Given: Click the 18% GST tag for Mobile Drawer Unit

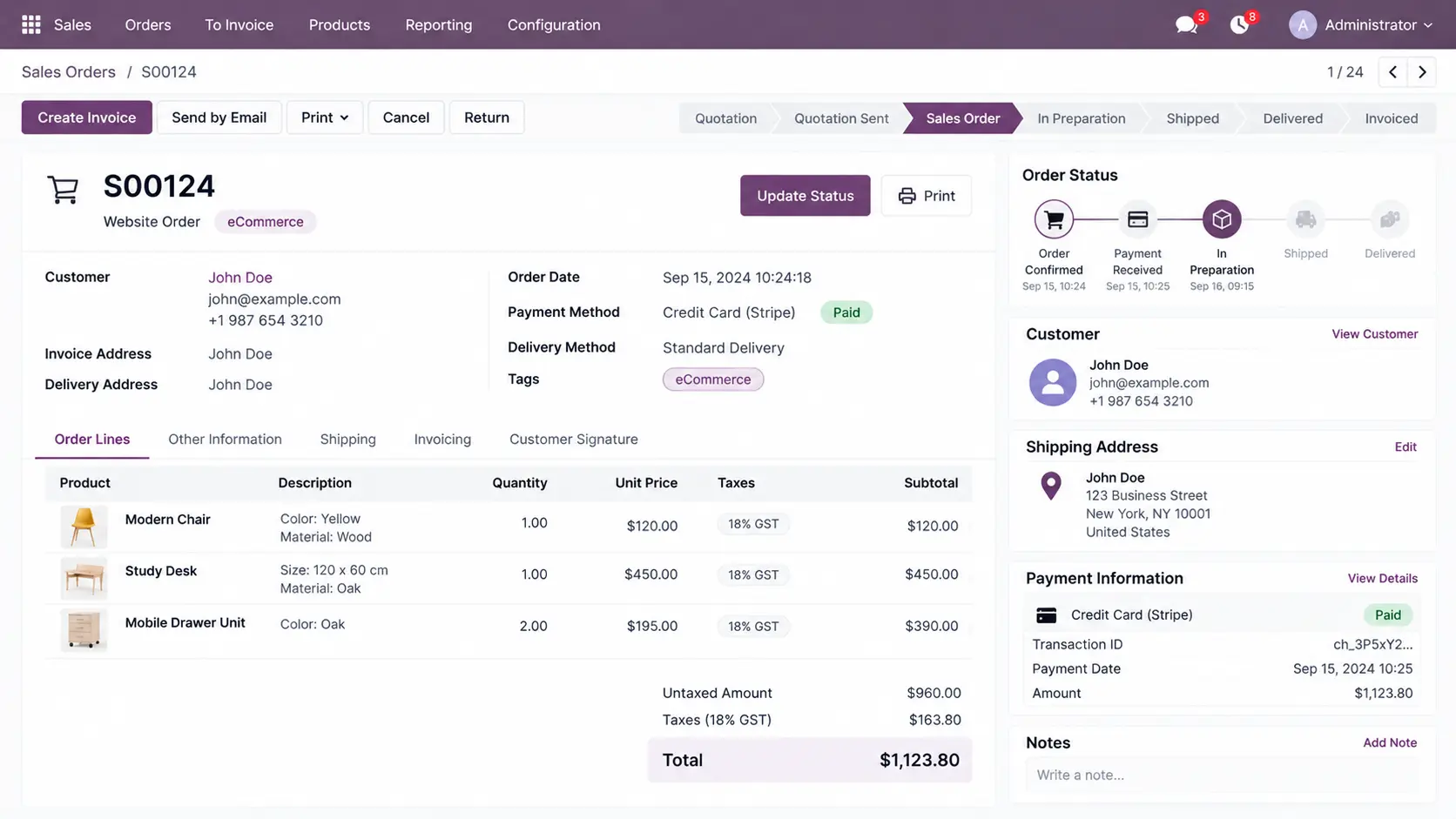Looking at the screenshot, I should click(753, 627).
